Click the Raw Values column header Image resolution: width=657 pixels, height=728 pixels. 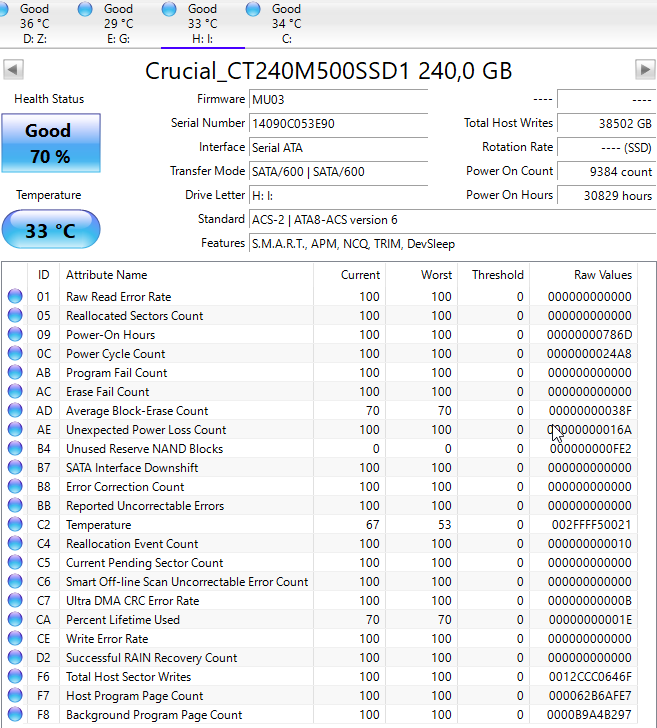click(584, 275)
